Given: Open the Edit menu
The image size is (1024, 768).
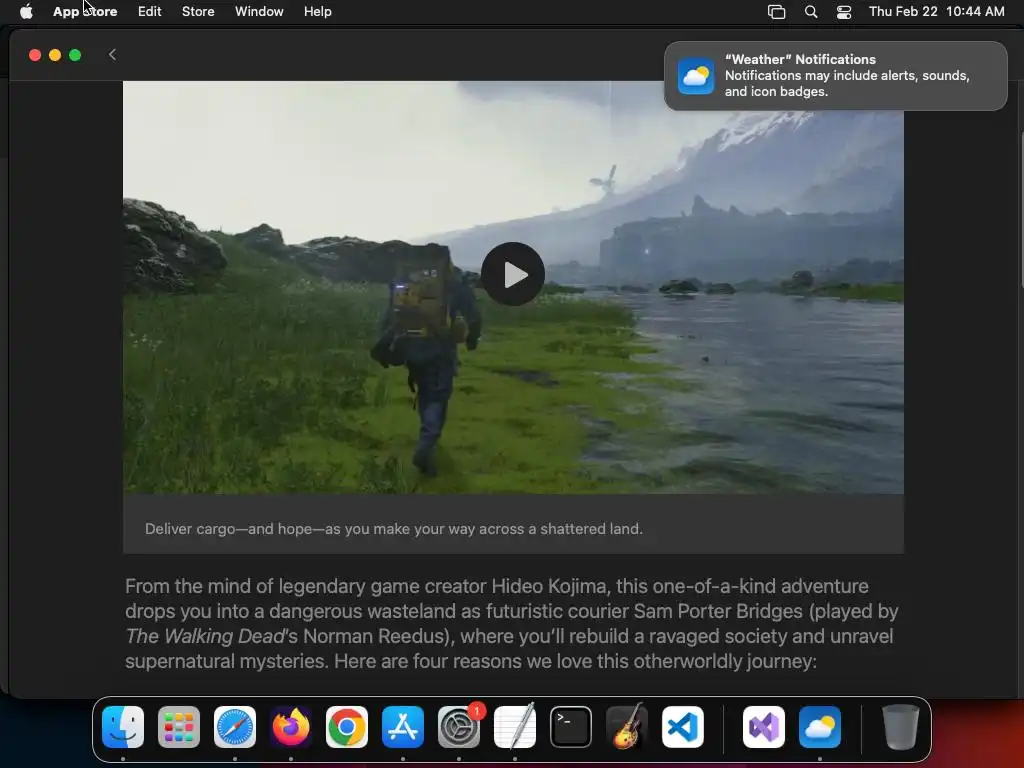Looking at the screenshot, I should pyautogui.click(x=150, y=12).
